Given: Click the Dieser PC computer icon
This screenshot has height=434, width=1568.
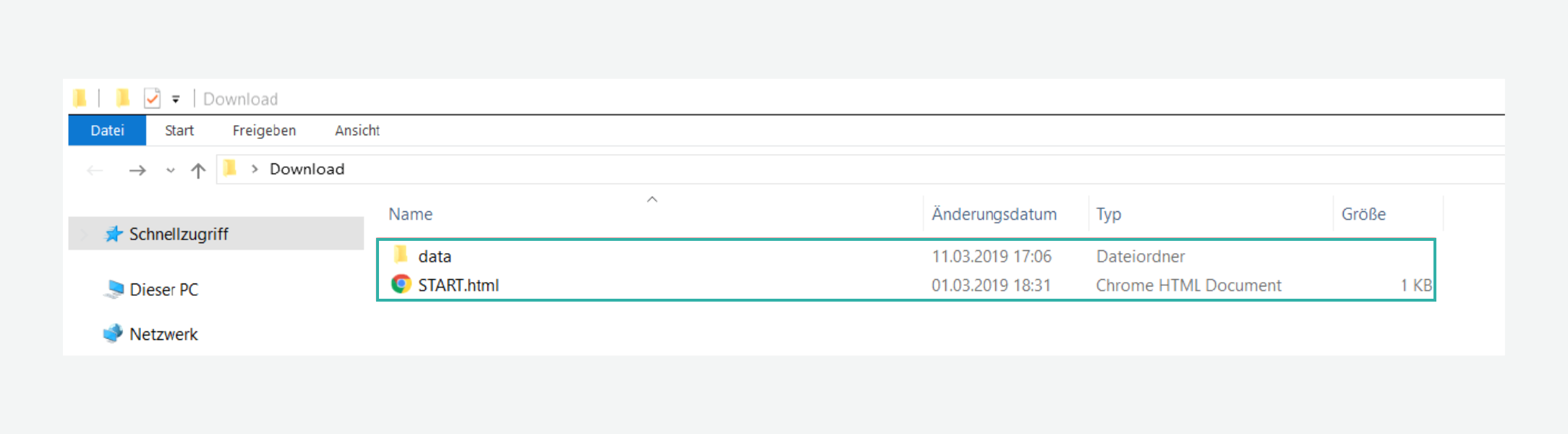Looking at the screenshot, I should tap(114, 289).
